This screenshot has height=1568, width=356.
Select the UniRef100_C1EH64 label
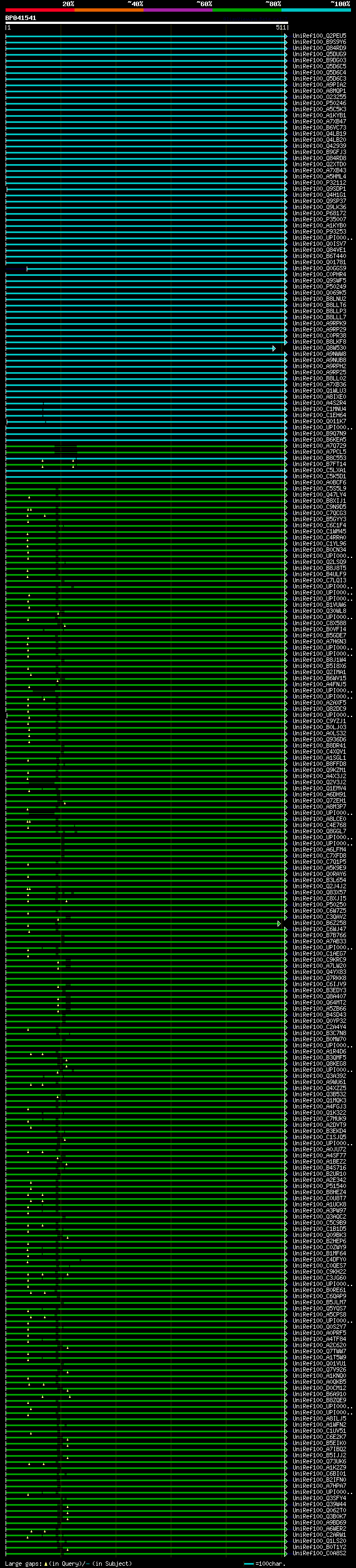[319, 416]
